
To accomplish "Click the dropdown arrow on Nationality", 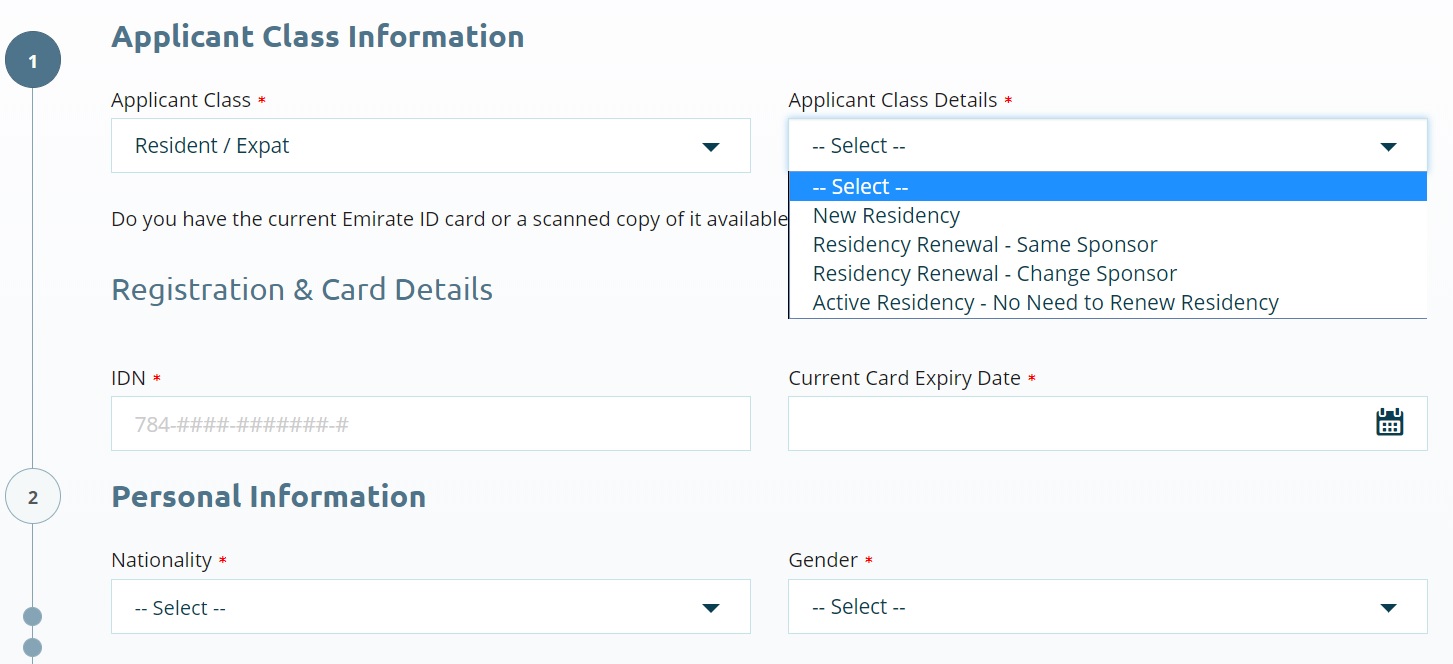I will [710, 607].
